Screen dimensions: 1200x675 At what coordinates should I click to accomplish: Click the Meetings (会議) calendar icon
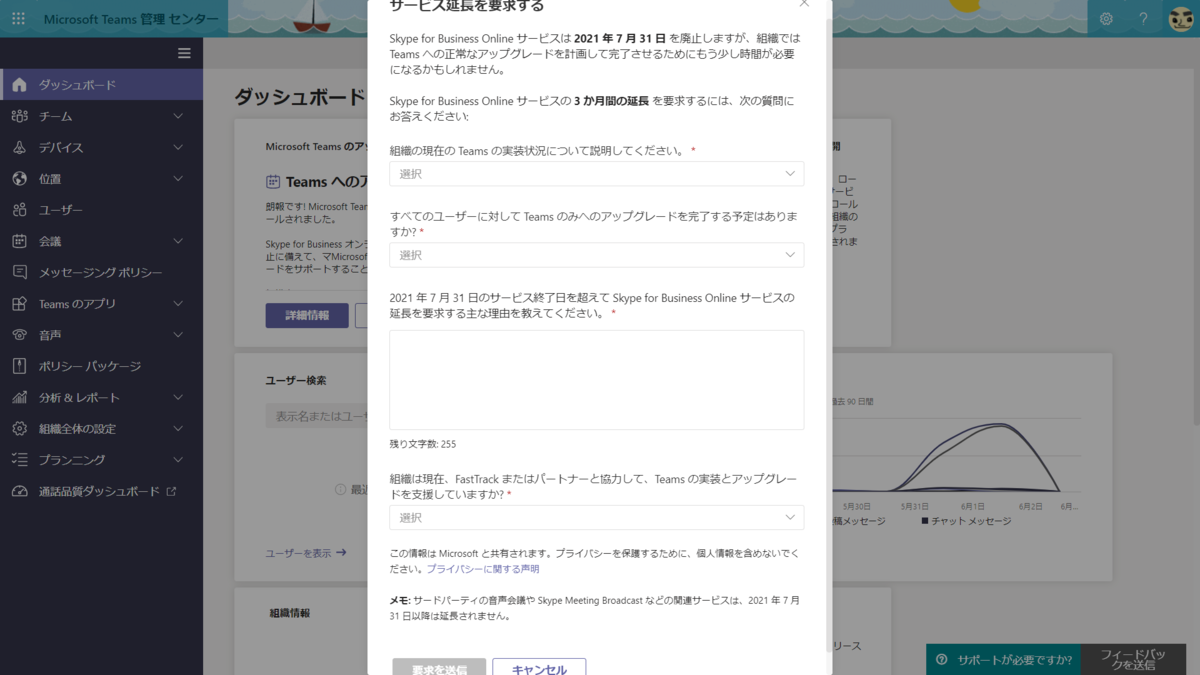coord(19,241)
